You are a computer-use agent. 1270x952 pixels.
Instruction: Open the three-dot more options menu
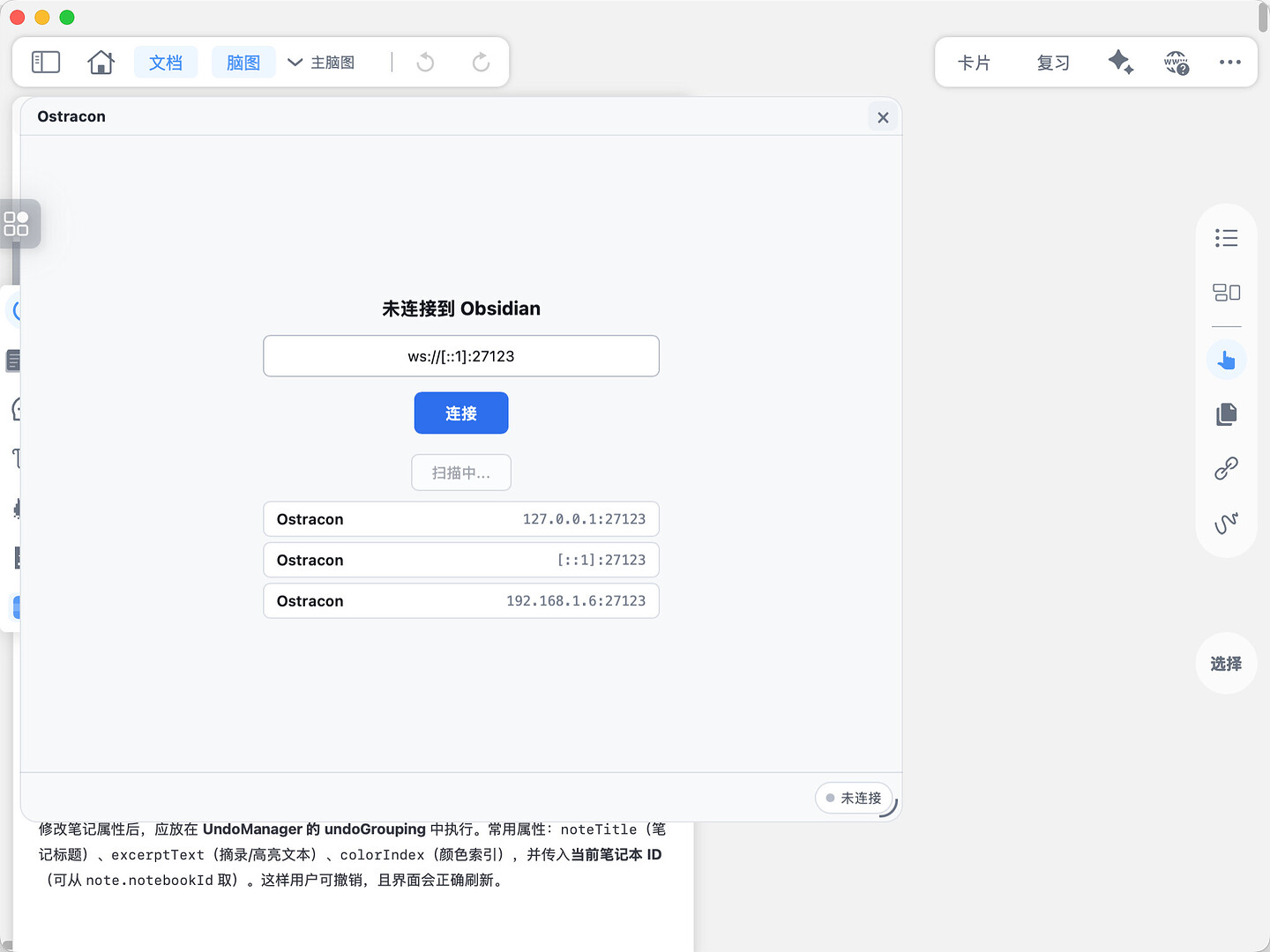point(1230,62)
